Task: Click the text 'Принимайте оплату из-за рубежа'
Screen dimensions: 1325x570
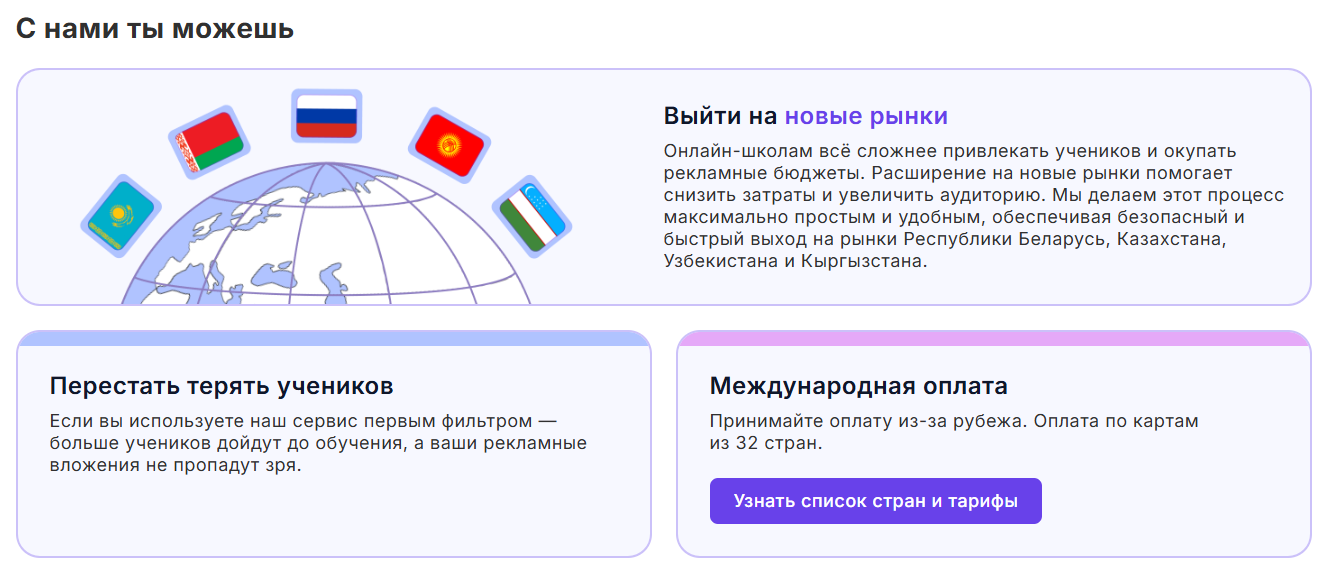Action: (x=868, y=421)
